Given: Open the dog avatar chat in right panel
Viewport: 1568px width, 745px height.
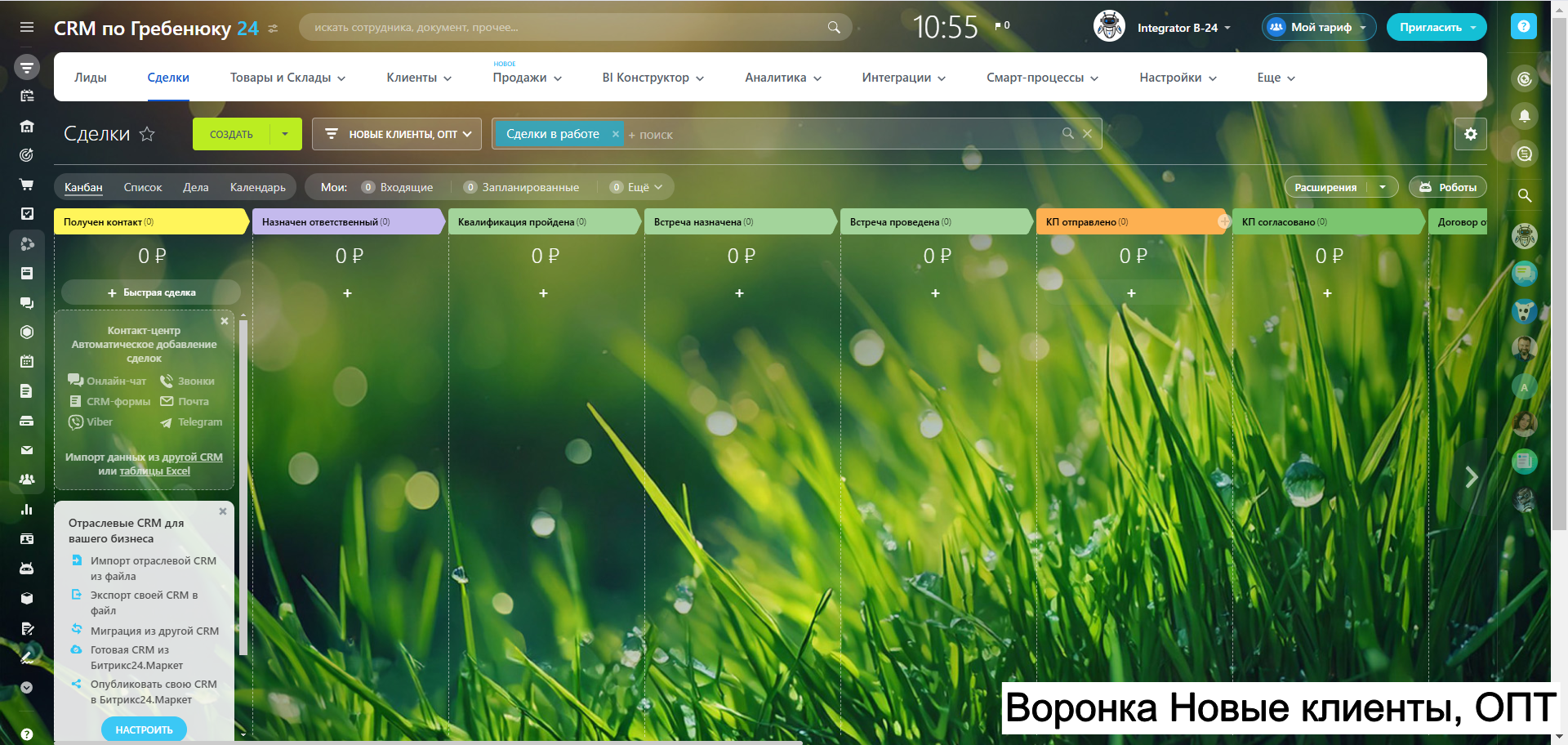Looking at the screenshot, I should [1524, 311].
